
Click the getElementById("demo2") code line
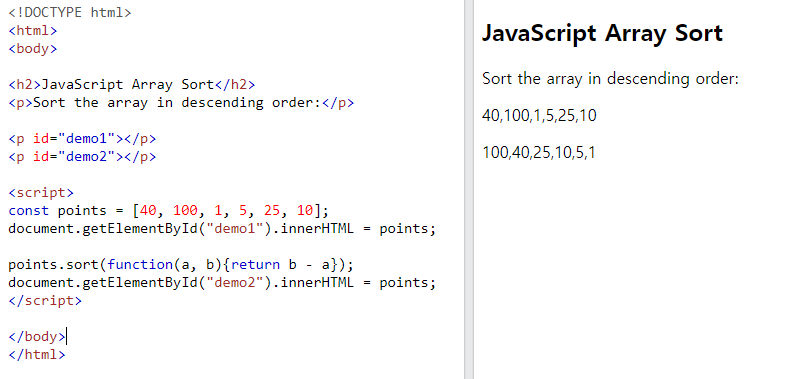pyautogui.click(x=222, y=283)
